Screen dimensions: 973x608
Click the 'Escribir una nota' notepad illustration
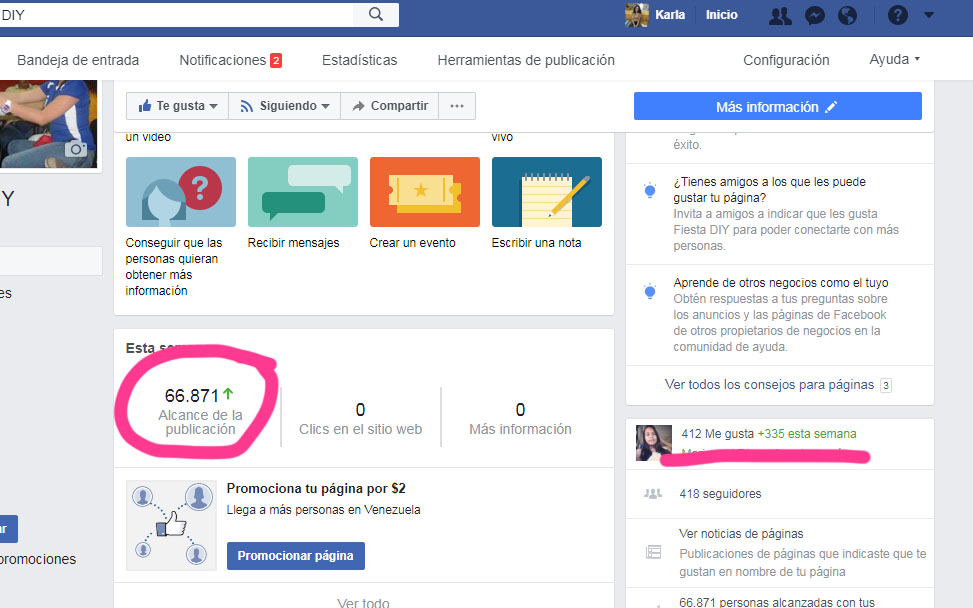click(547, 192)
